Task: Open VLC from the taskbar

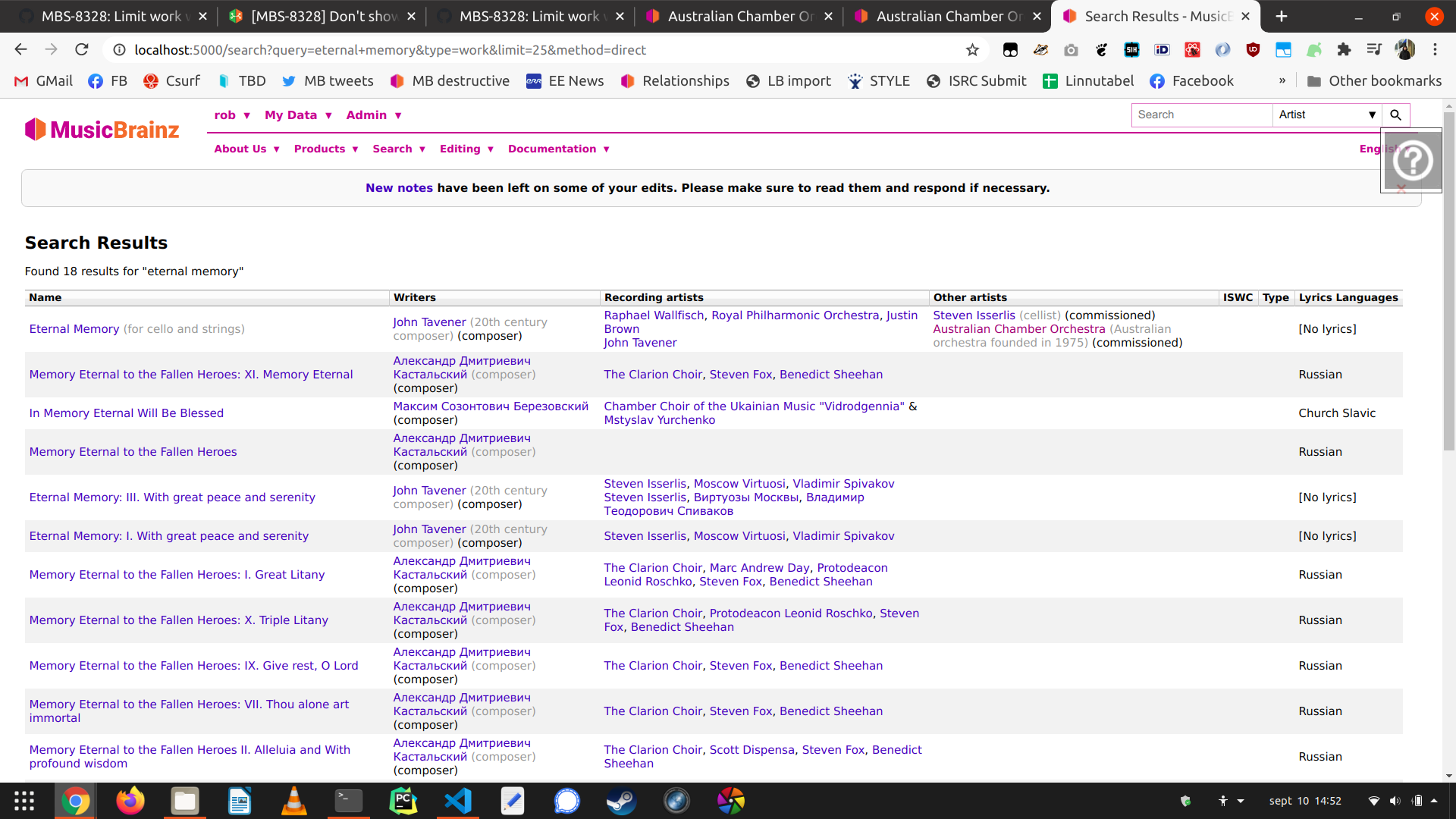Action: pyautogui.click(x=293, y=801)
